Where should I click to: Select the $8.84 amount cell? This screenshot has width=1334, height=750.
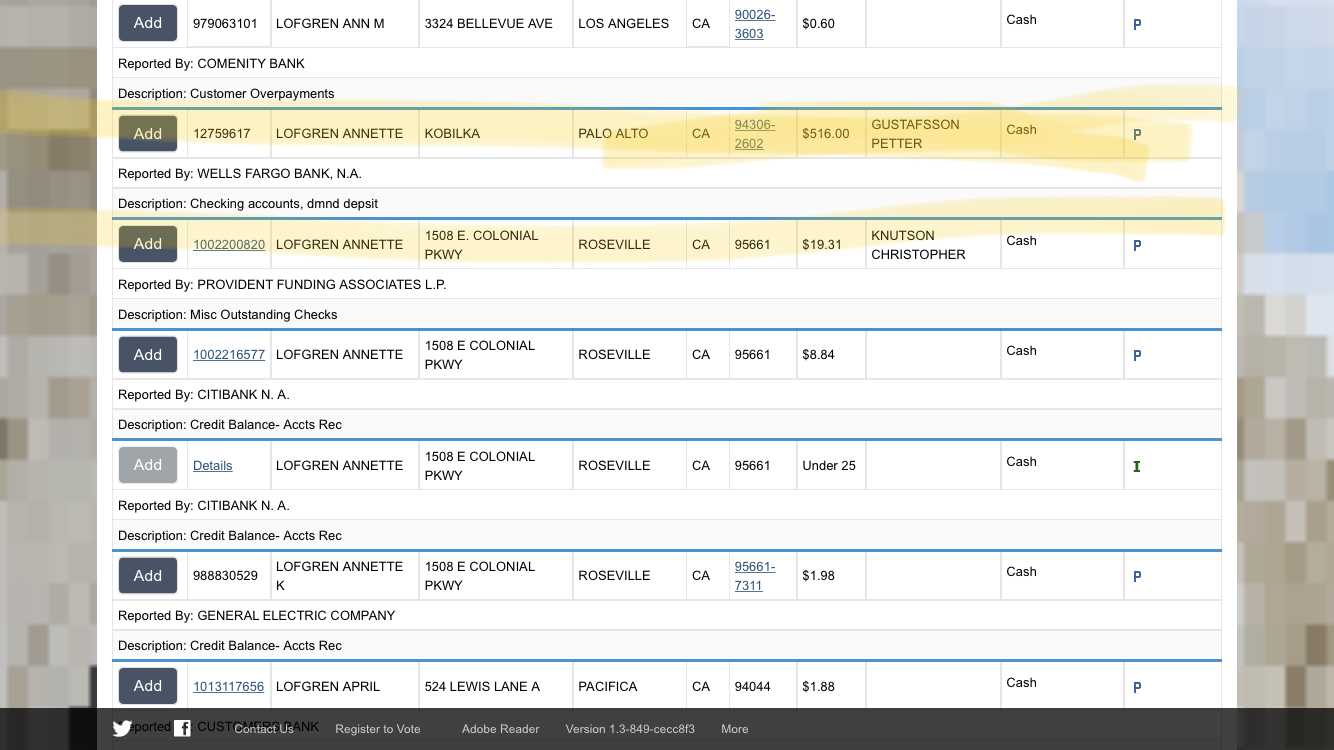pos(818,354)
